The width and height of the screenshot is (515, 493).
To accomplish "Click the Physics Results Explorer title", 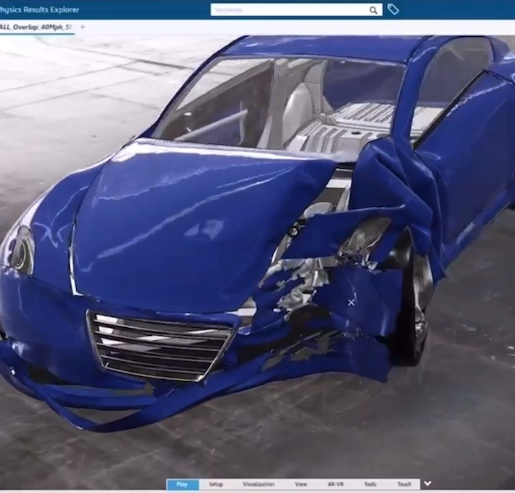I will pyautogui.click(x=39, y=10).
